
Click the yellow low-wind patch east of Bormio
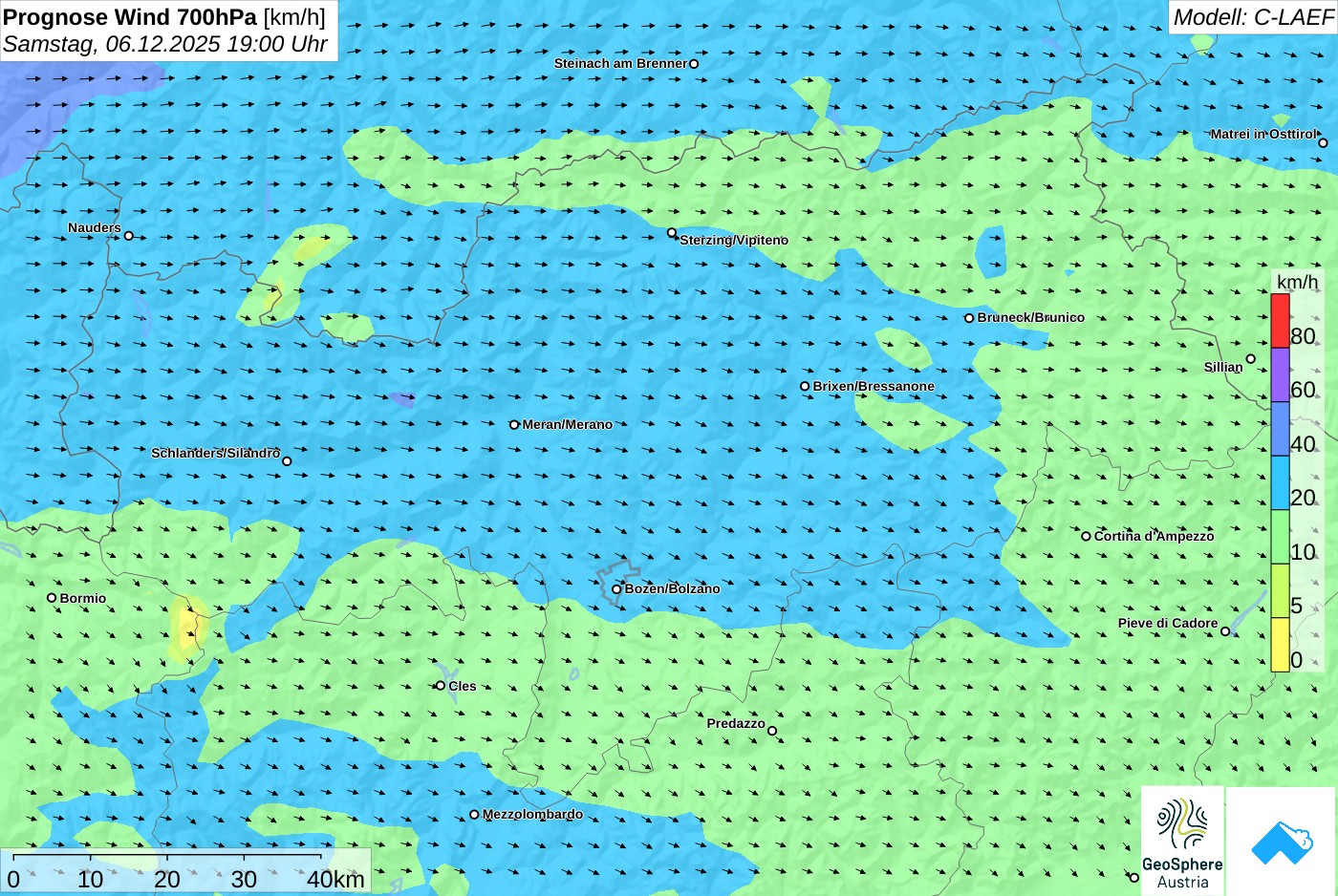[188, 628]
